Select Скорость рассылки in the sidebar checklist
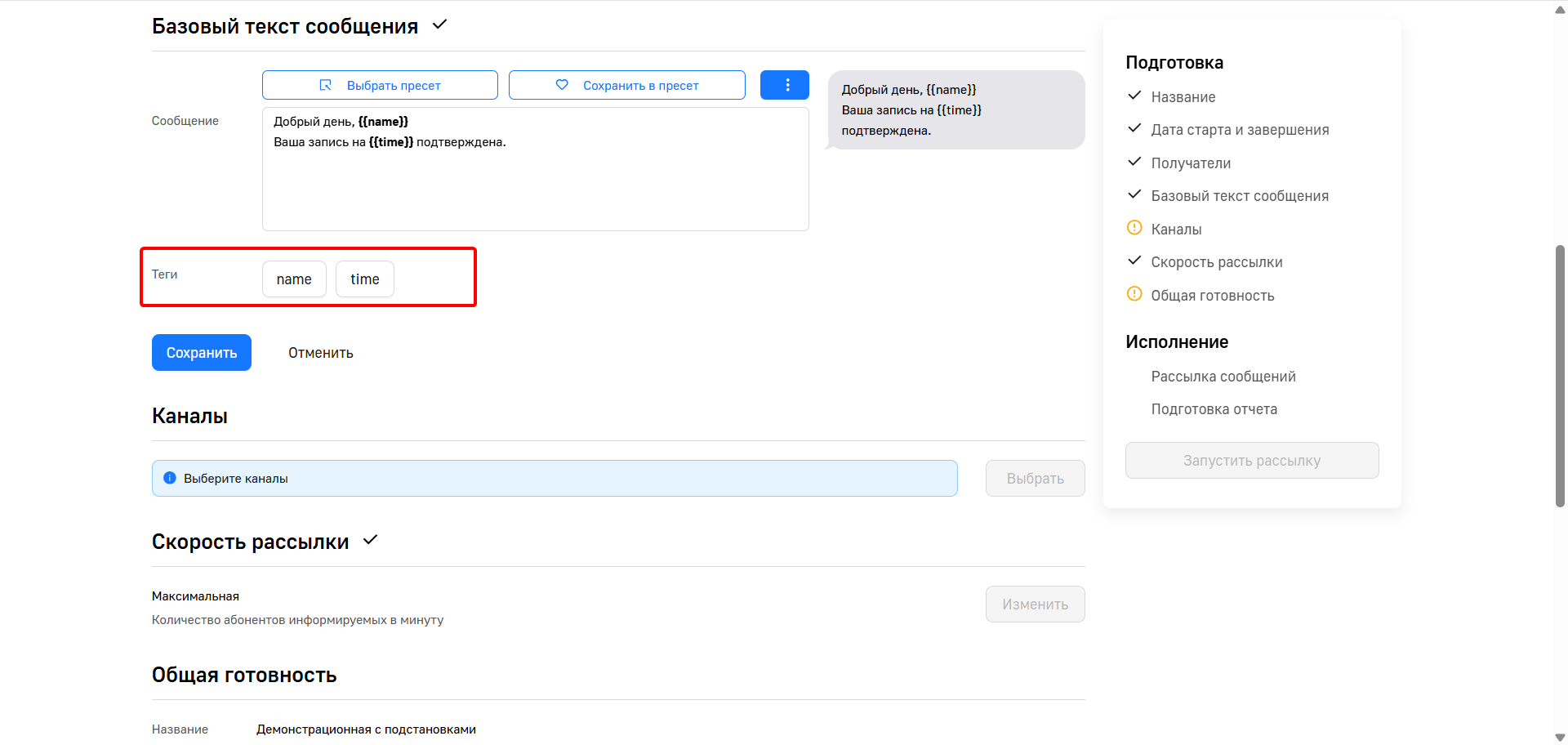Screen dimensions: 1568x745 1216,262
